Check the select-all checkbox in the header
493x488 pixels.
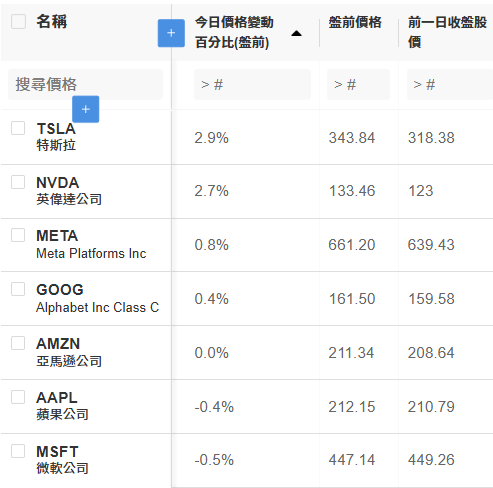pos(18,22)
